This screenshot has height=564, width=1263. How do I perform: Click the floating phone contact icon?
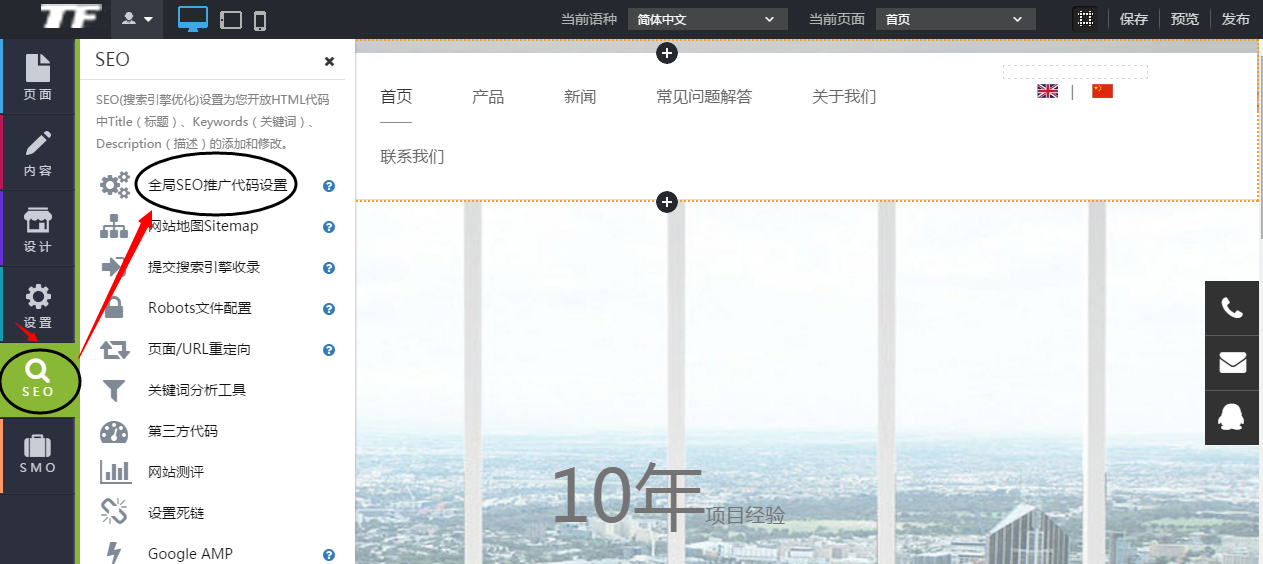click(1233, 308)
